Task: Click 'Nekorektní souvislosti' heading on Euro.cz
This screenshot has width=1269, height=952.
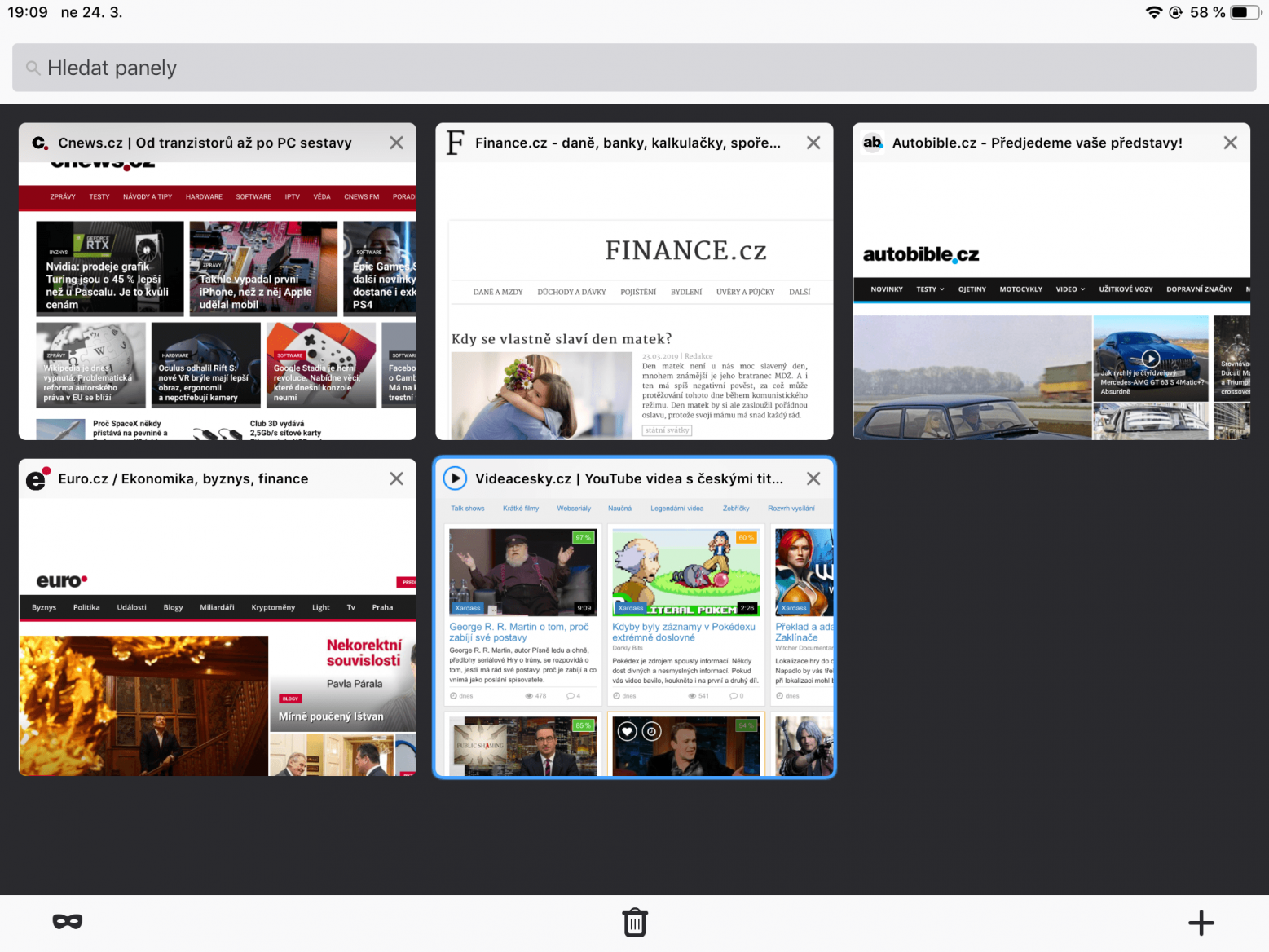Action: pyautogui.click(x=364, y=653)
